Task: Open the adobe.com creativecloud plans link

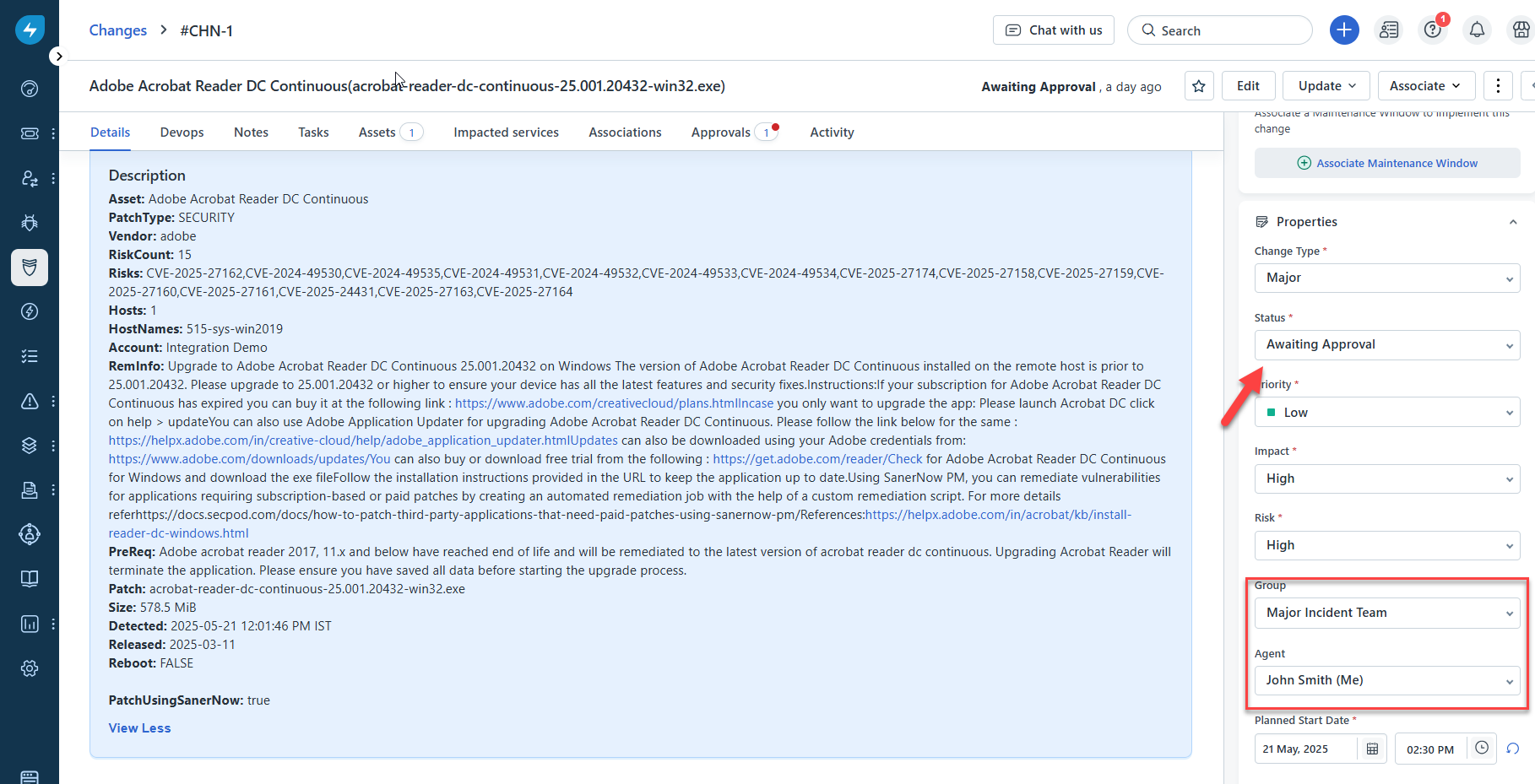Action: (614, 403)
